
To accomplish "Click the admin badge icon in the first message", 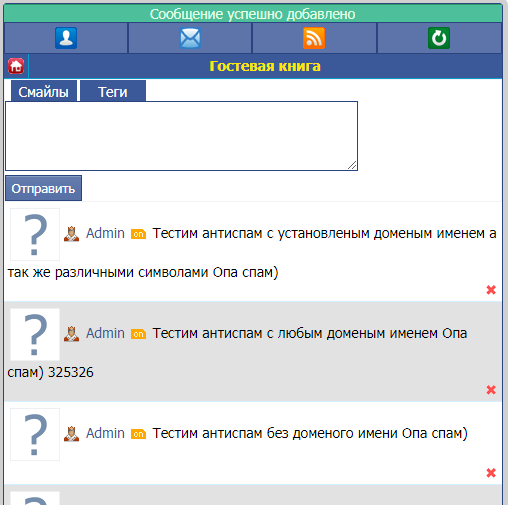I will coord(72,234).
